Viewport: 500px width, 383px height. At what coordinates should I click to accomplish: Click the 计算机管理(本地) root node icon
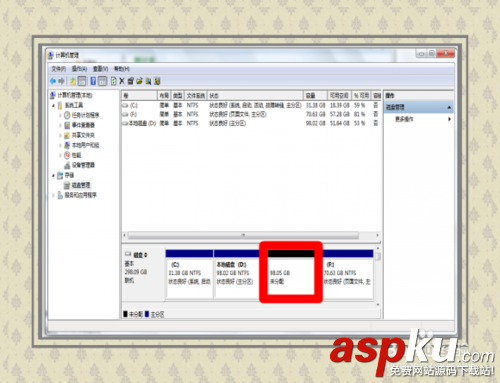coord(53,96)
